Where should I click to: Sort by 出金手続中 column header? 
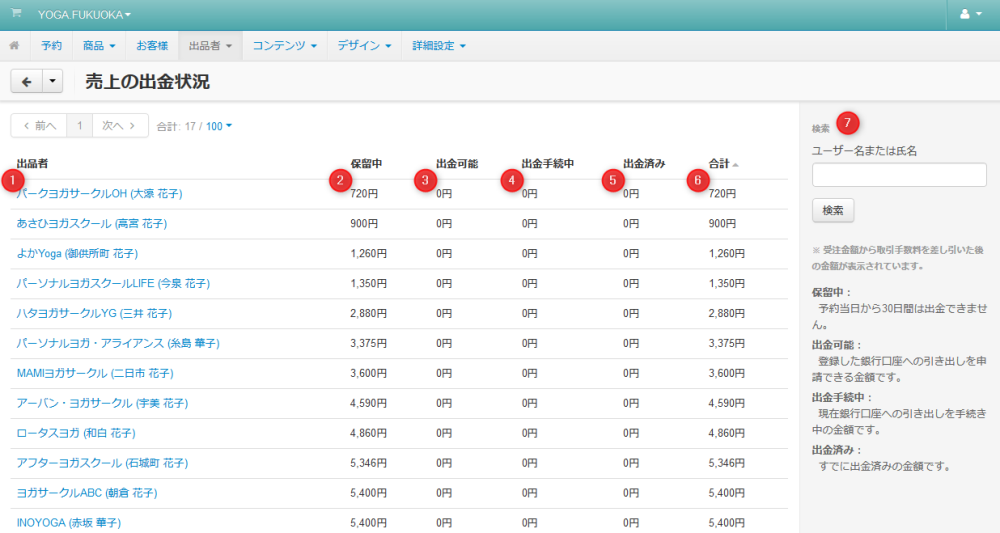547,164
